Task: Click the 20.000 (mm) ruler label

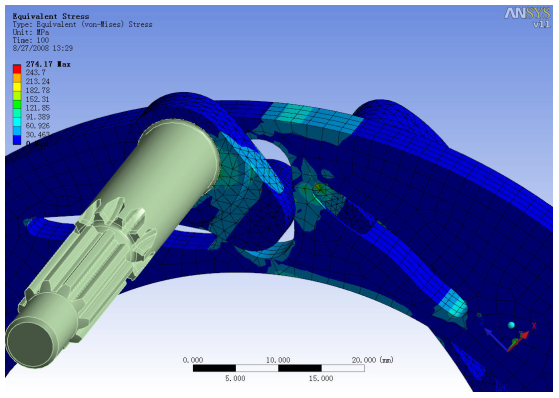Action: click(x=373, y=360)
